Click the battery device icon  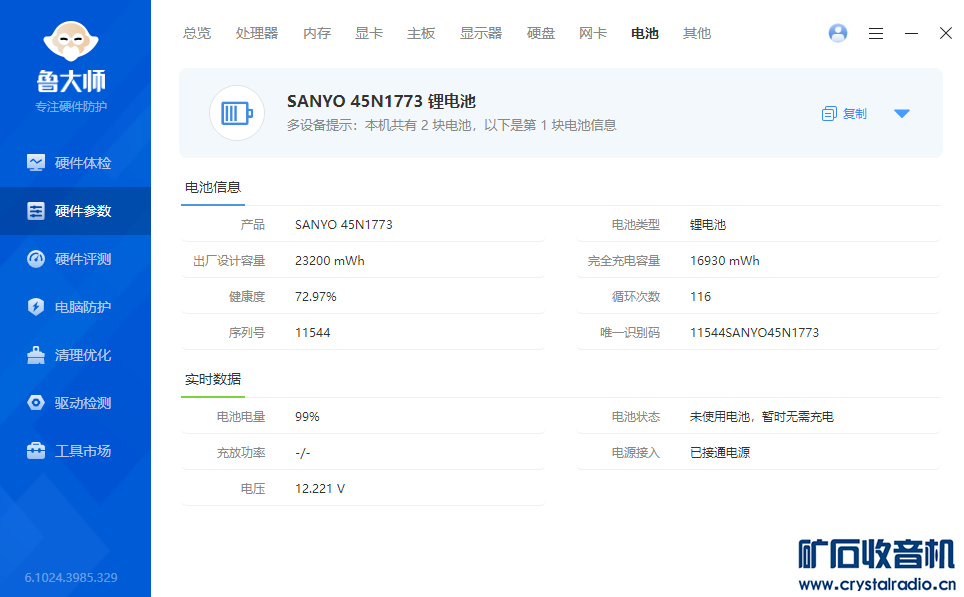[x=237, y=113]
